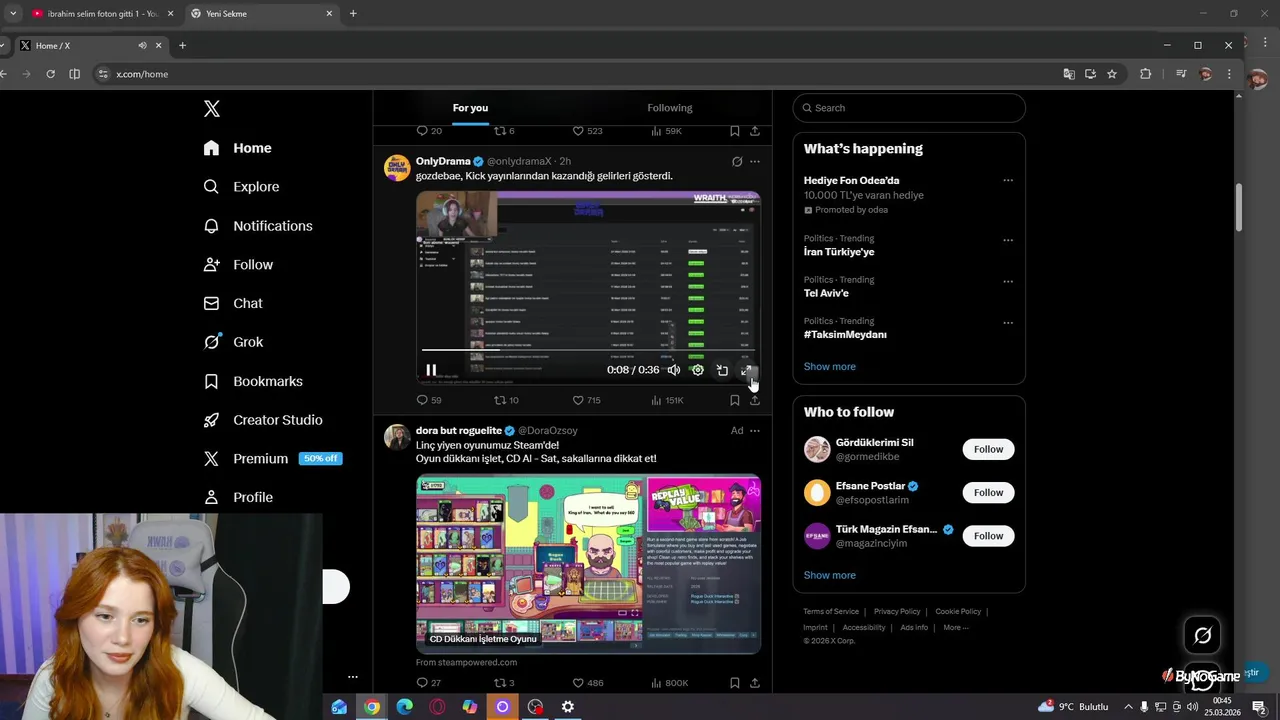Image resolution: width=1280 pixels, height=720 pixels.
Task: Open the Explore page
Action: point(241,187)
